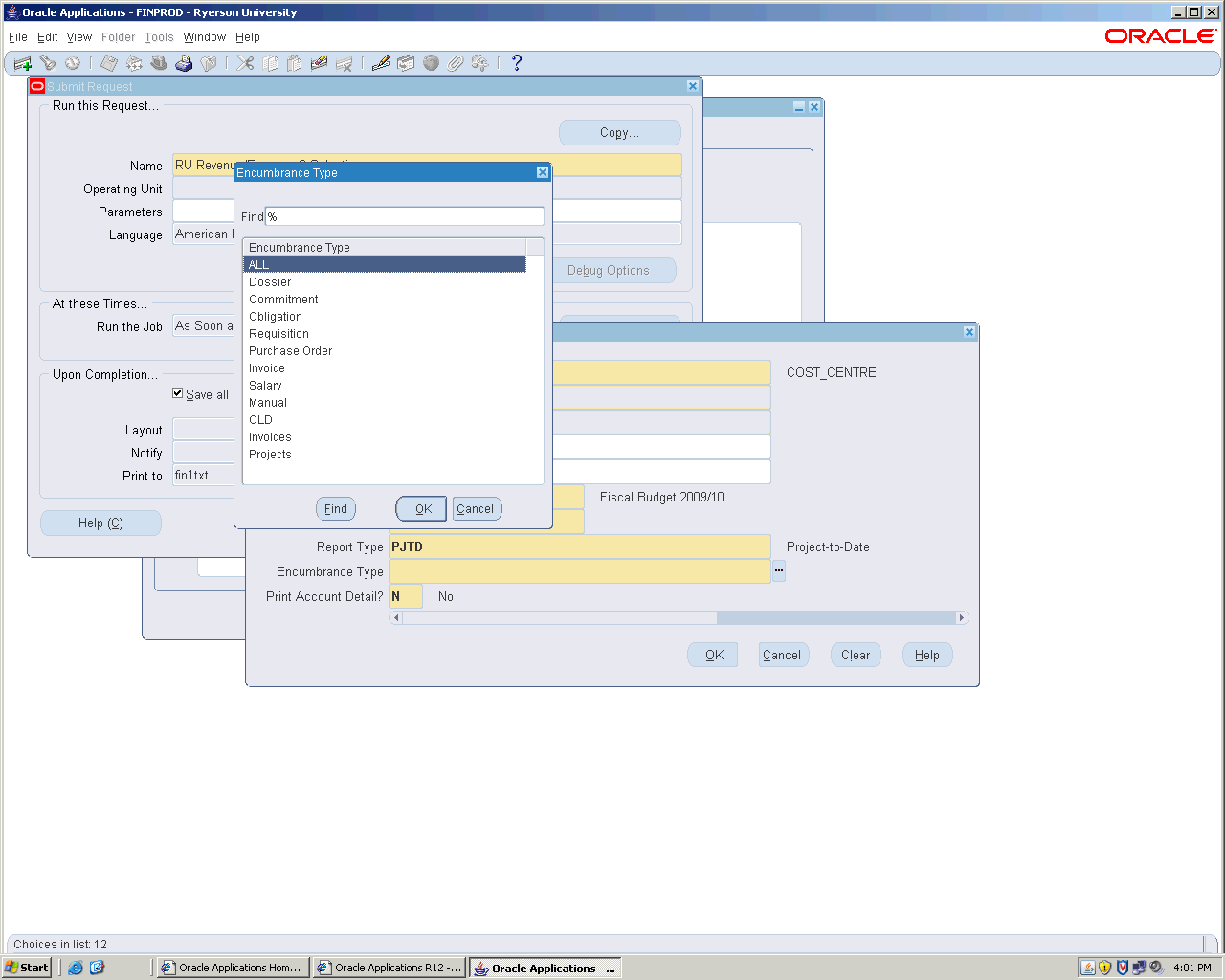
Task: Open the Encumbrance Type list-of-values button
Action: (779, 571)
